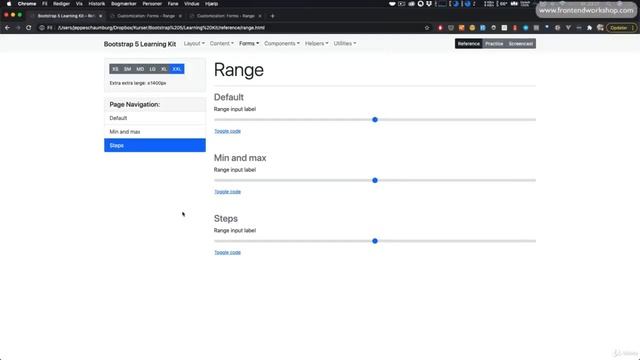This screenshot has width=640, height=360.
Task: Expand the Content dropdown
Action: (x=222, y=43)
